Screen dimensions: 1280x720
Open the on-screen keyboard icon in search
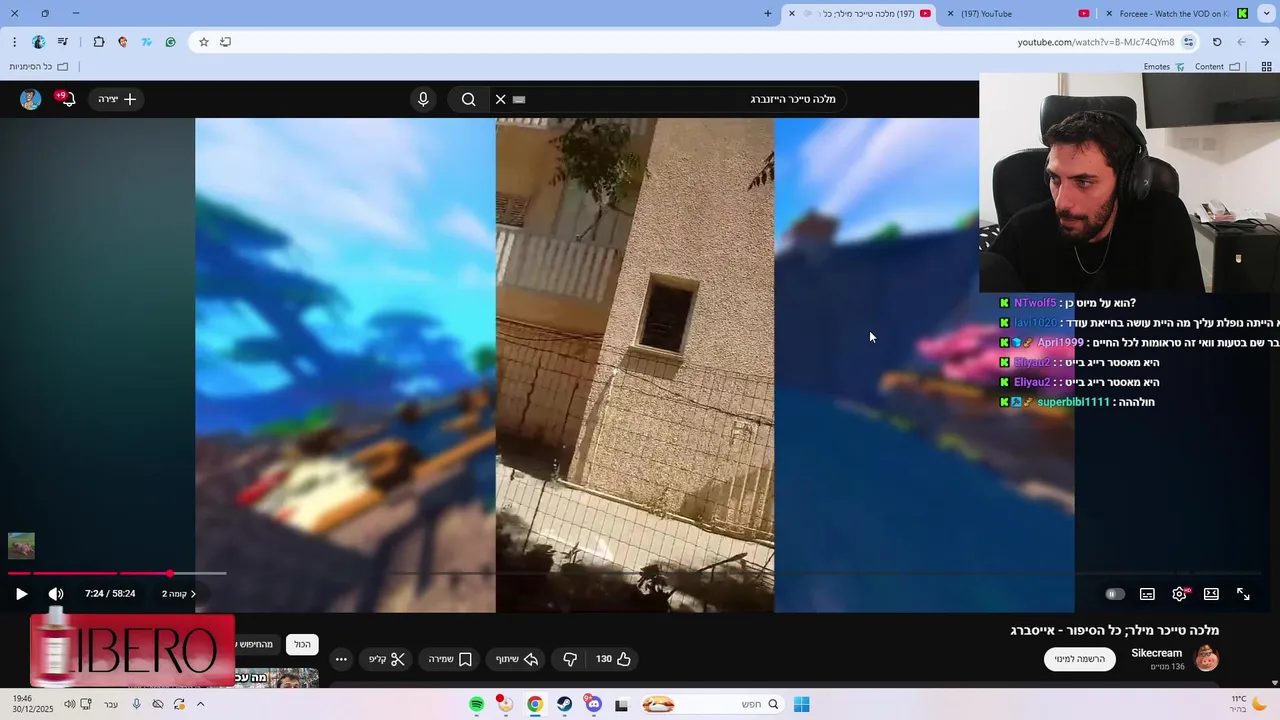(x=519, y=99)
